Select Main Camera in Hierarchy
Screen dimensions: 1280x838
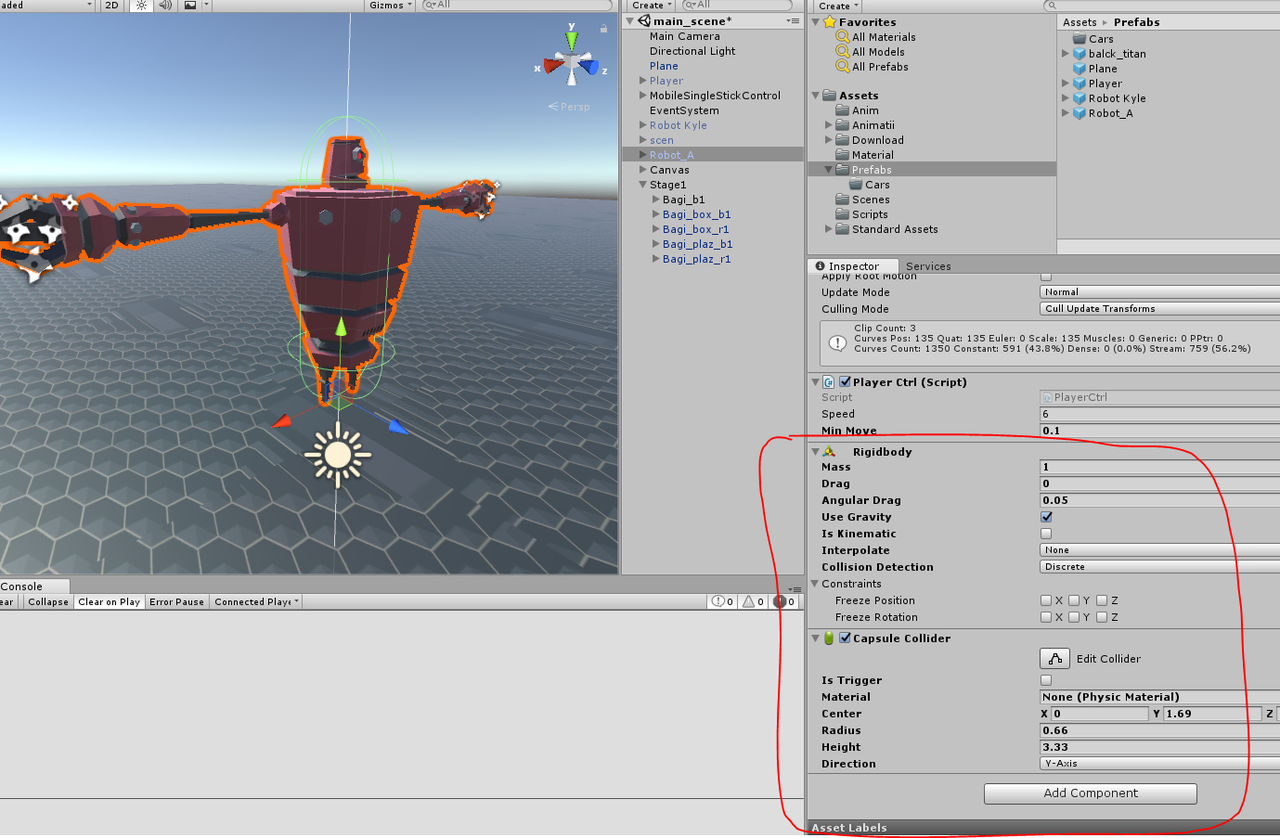(x=684, y=36)
